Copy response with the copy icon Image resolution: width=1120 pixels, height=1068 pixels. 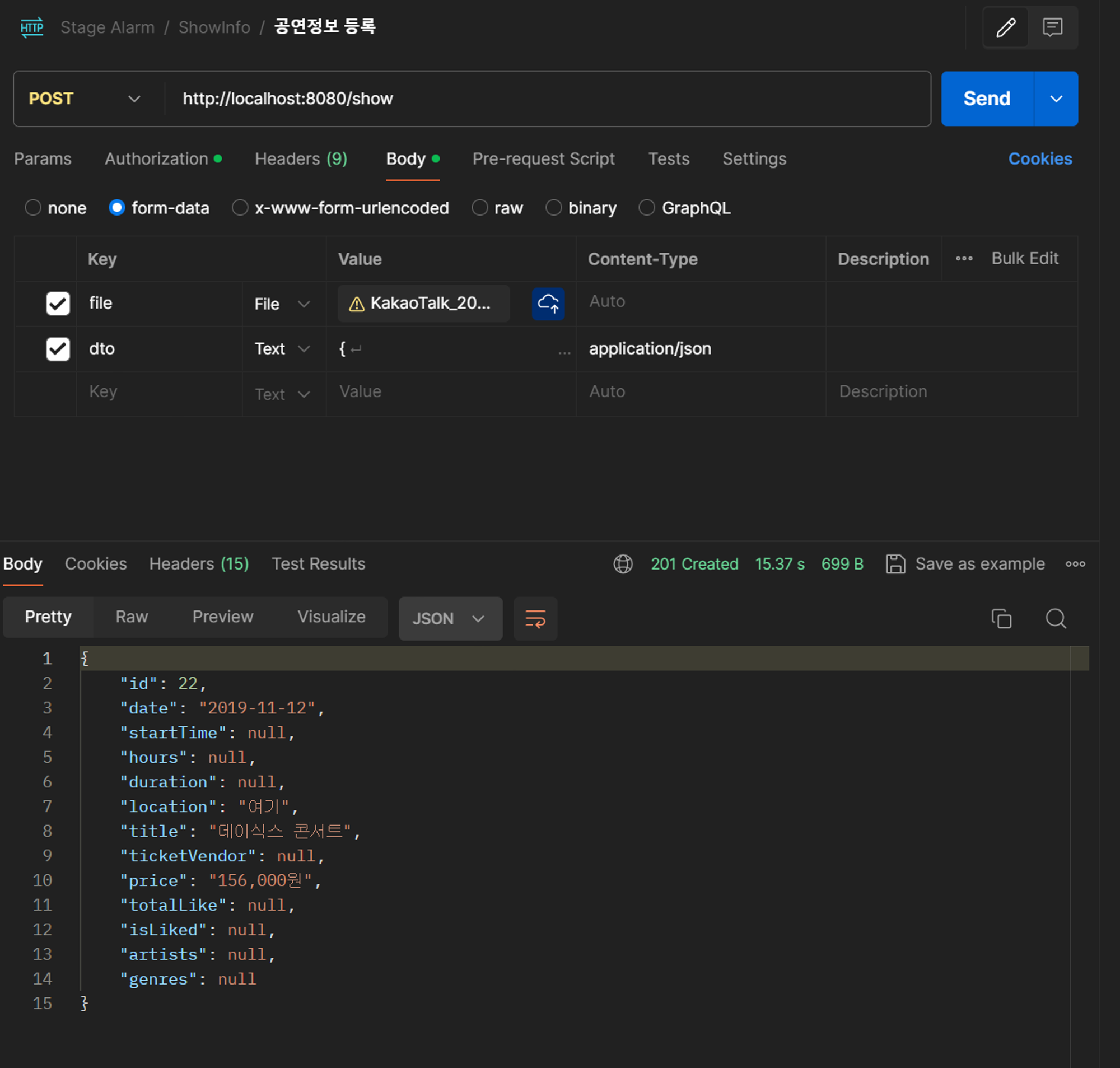pyautogui.click(x=1001, y=618)
